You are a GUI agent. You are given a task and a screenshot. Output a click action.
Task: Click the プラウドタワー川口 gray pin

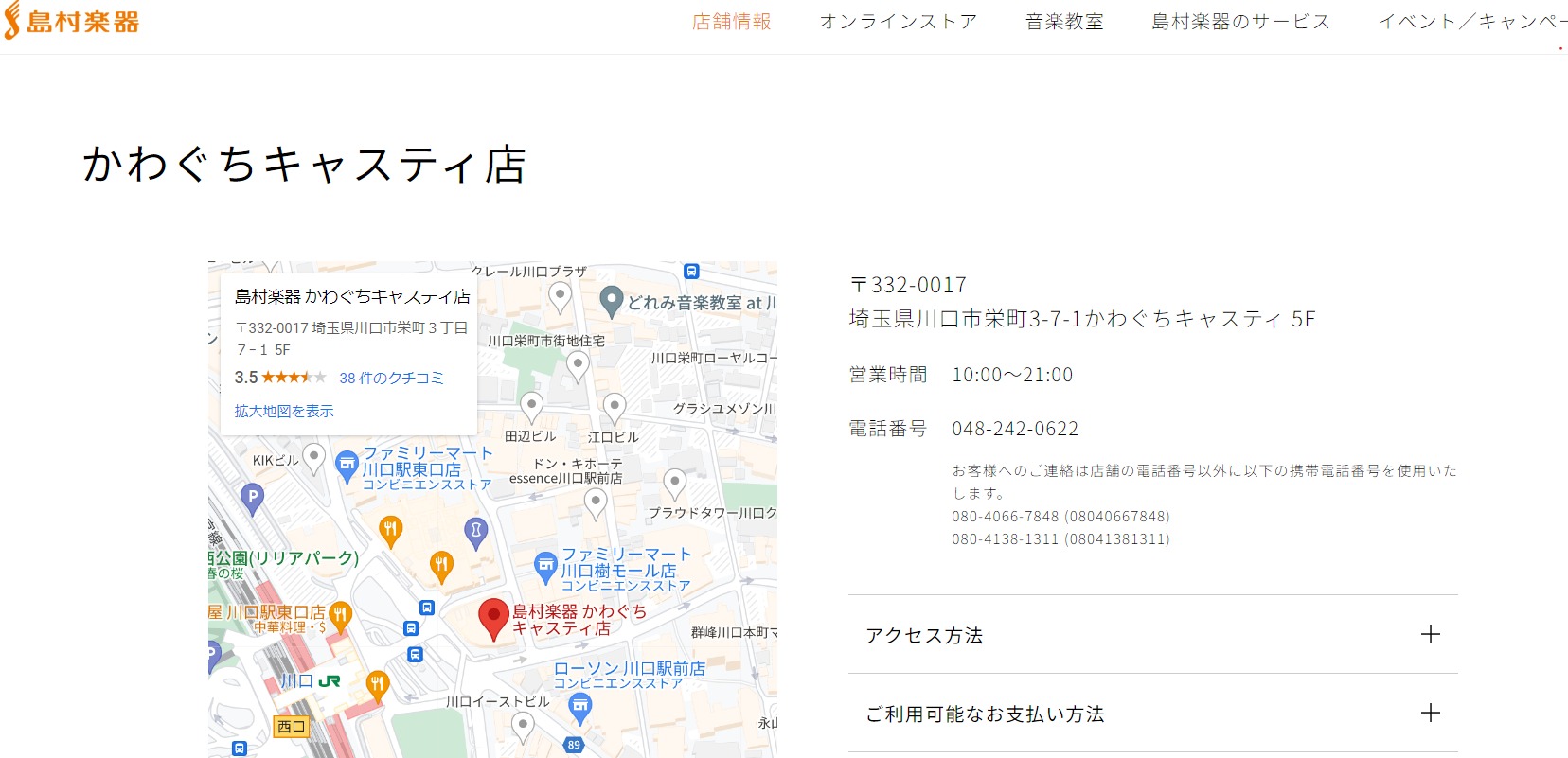pos(674,484)
